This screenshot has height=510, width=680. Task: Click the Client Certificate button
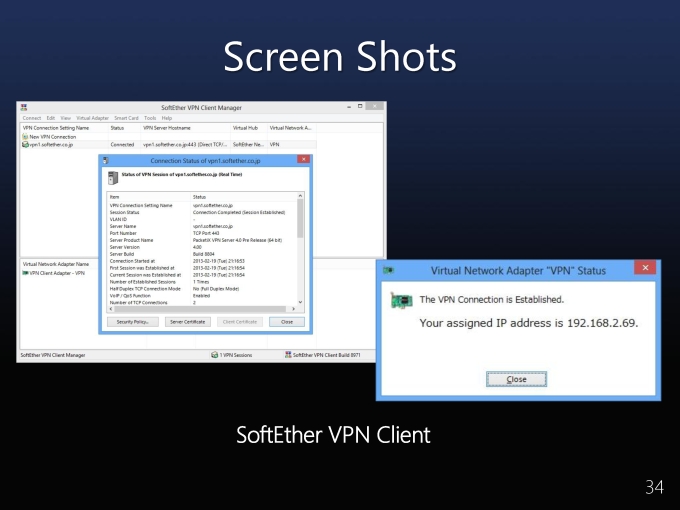click(x=240, y=322)
